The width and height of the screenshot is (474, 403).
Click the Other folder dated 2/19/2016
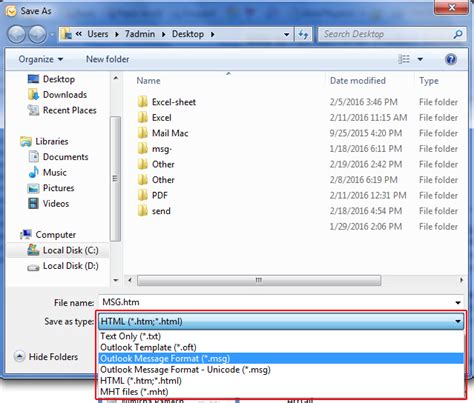163,164
